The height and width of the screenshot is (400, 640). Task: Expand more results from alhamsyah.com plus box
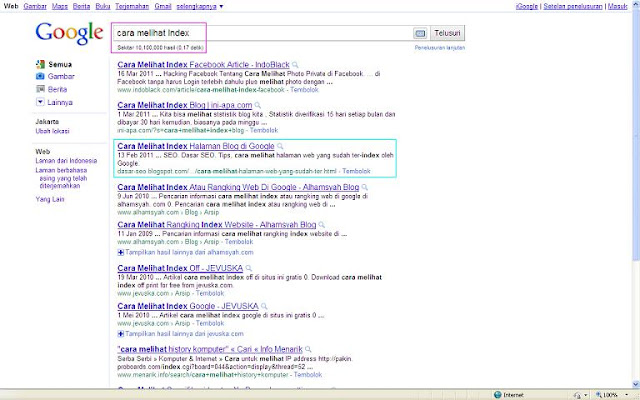(x=120, y=253)
